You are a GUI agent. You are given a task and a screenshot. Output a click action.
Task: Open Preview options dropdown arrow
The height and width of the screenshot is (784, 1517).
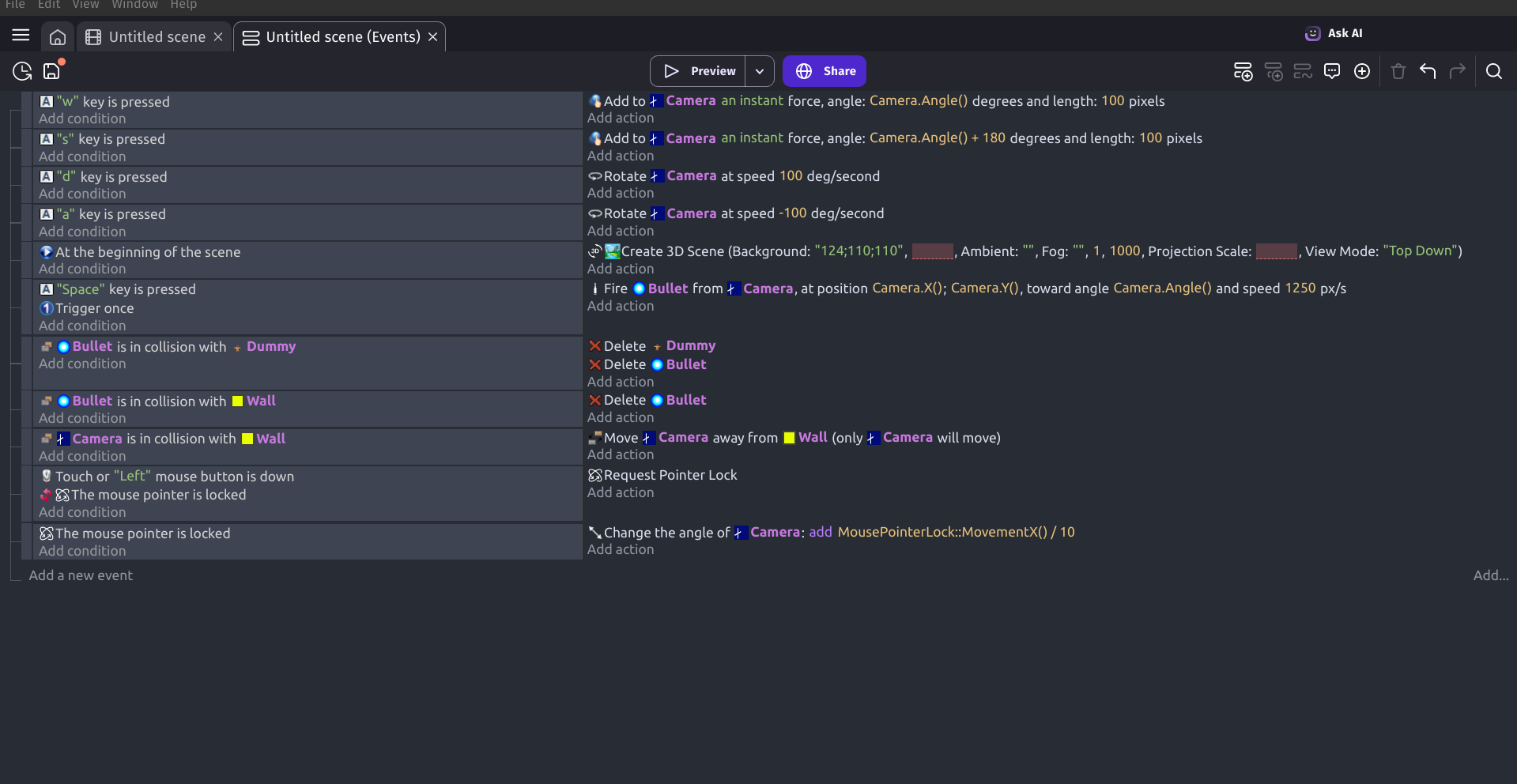coord(760,71)
